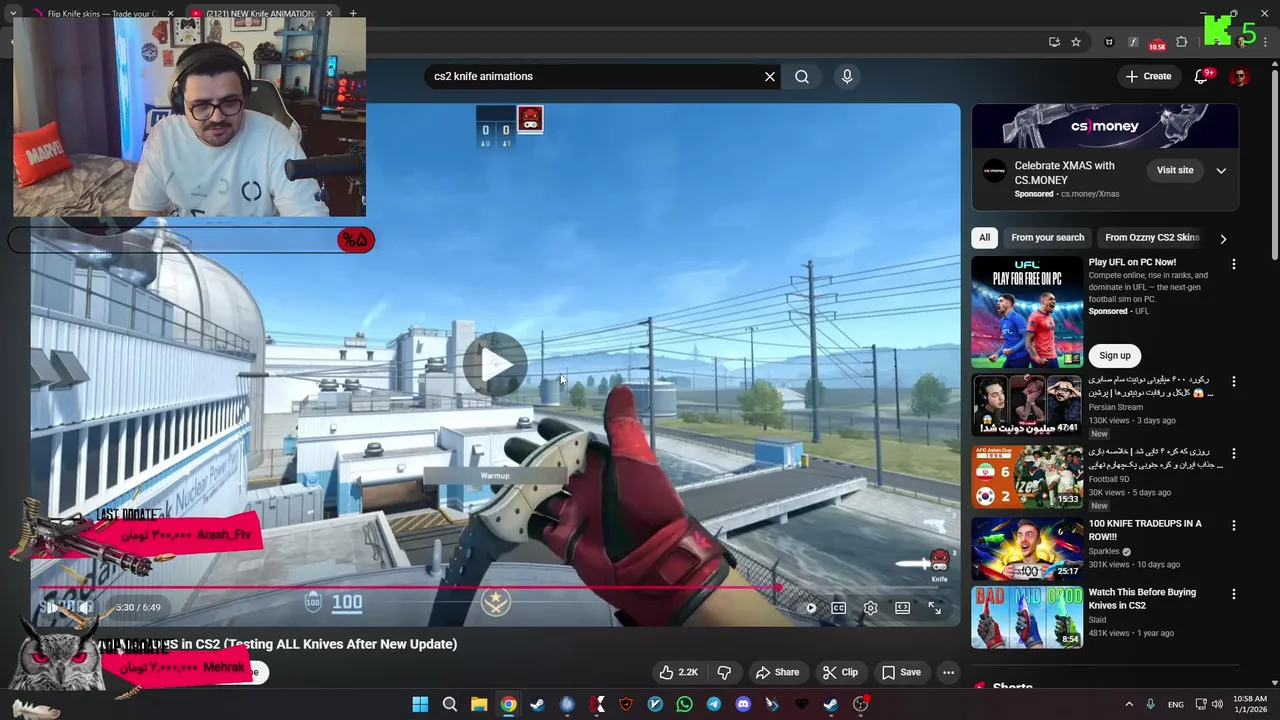Open options for Persian Stream video
This screenshot has width=1280, height=720.
tap(1233, 382)
